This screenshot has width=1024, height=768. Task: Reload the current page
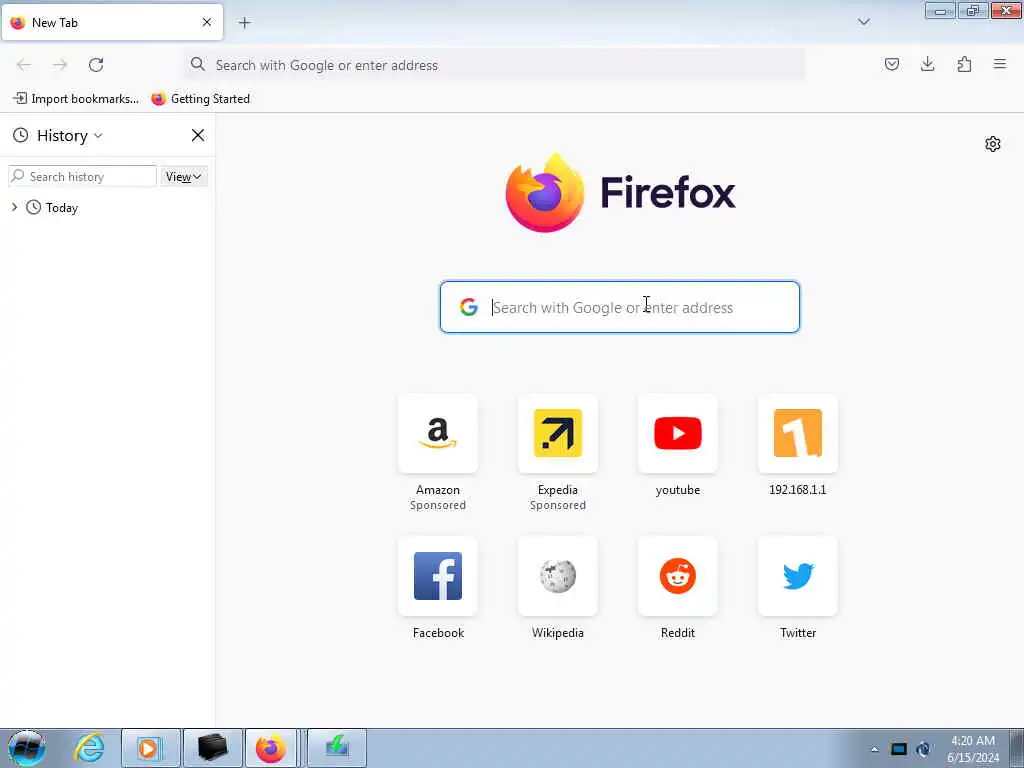[x=96, y=65]
